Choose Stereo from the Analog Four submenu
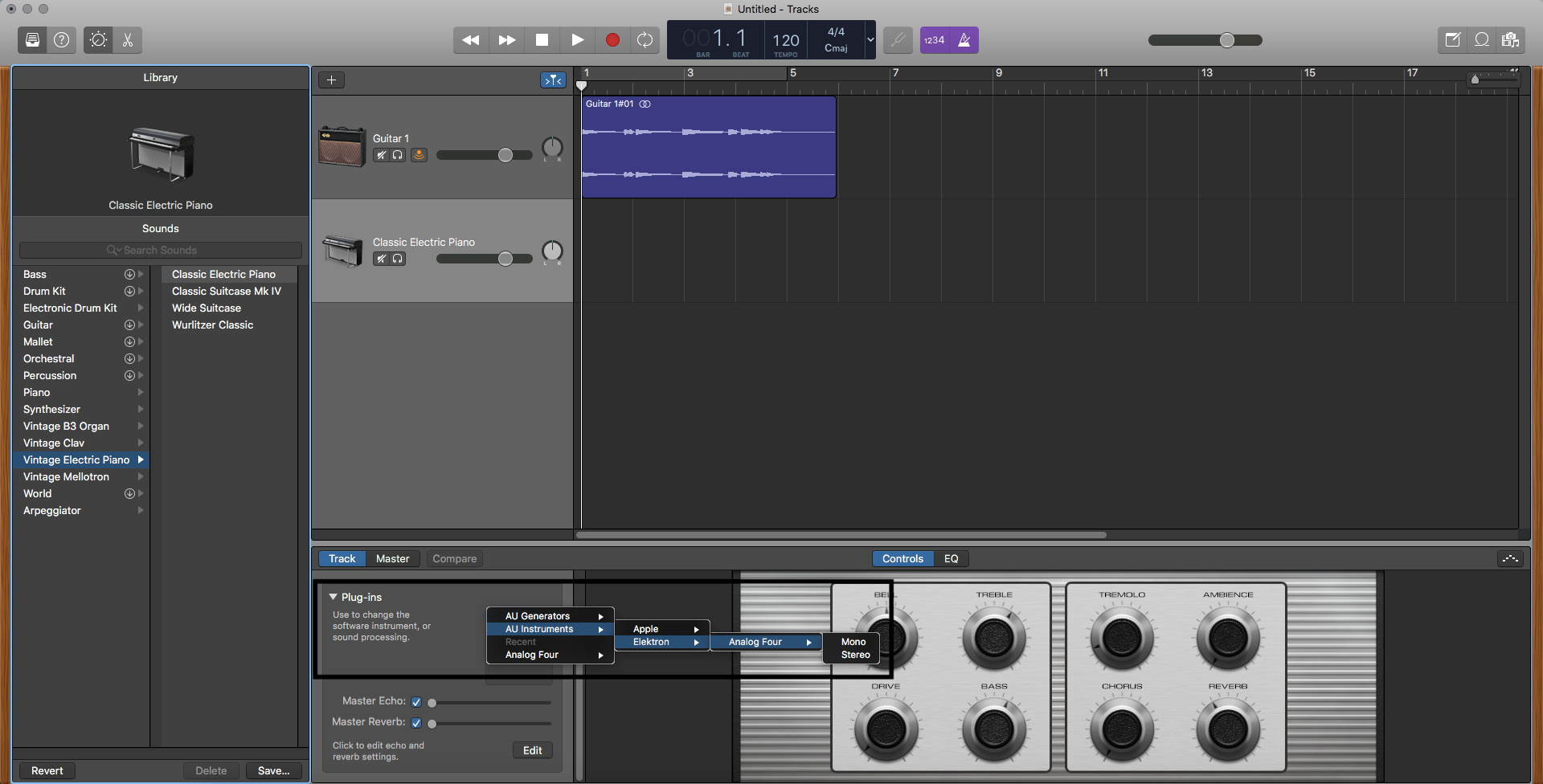This screenshot has height=784, width=1543. tap(855, 655)
